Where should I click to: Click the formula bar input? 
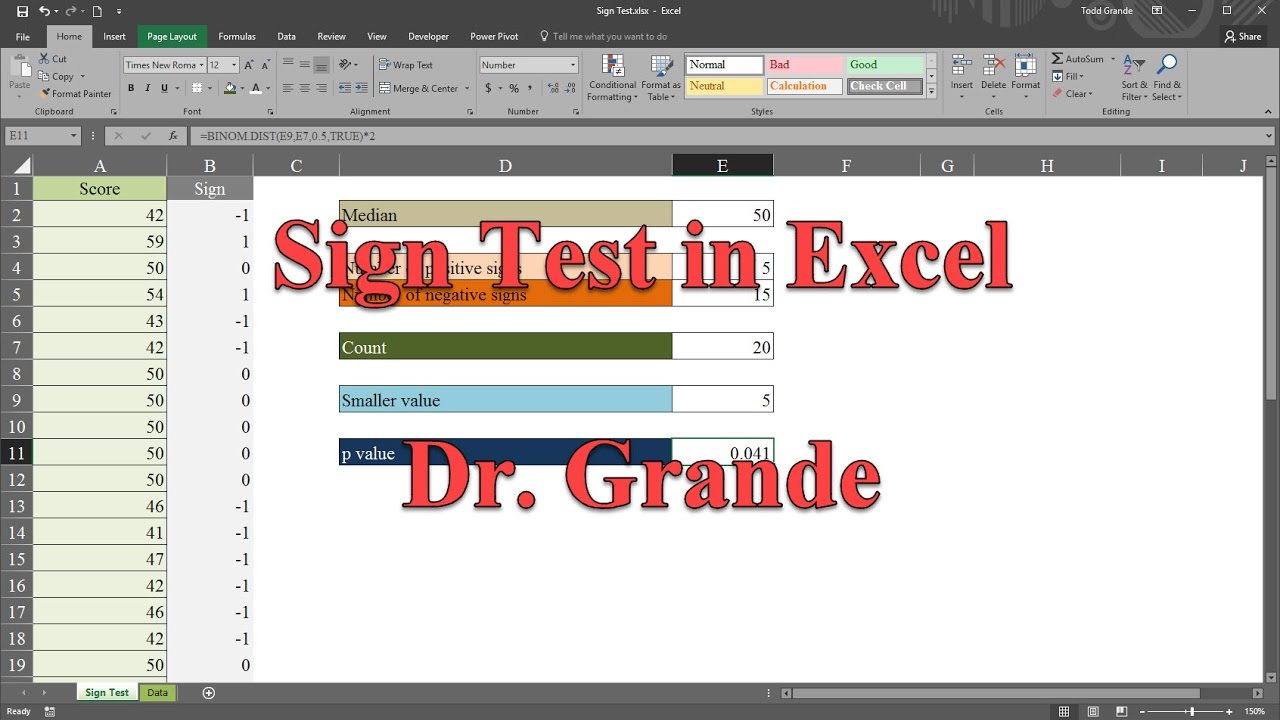(x=730, y=135)
